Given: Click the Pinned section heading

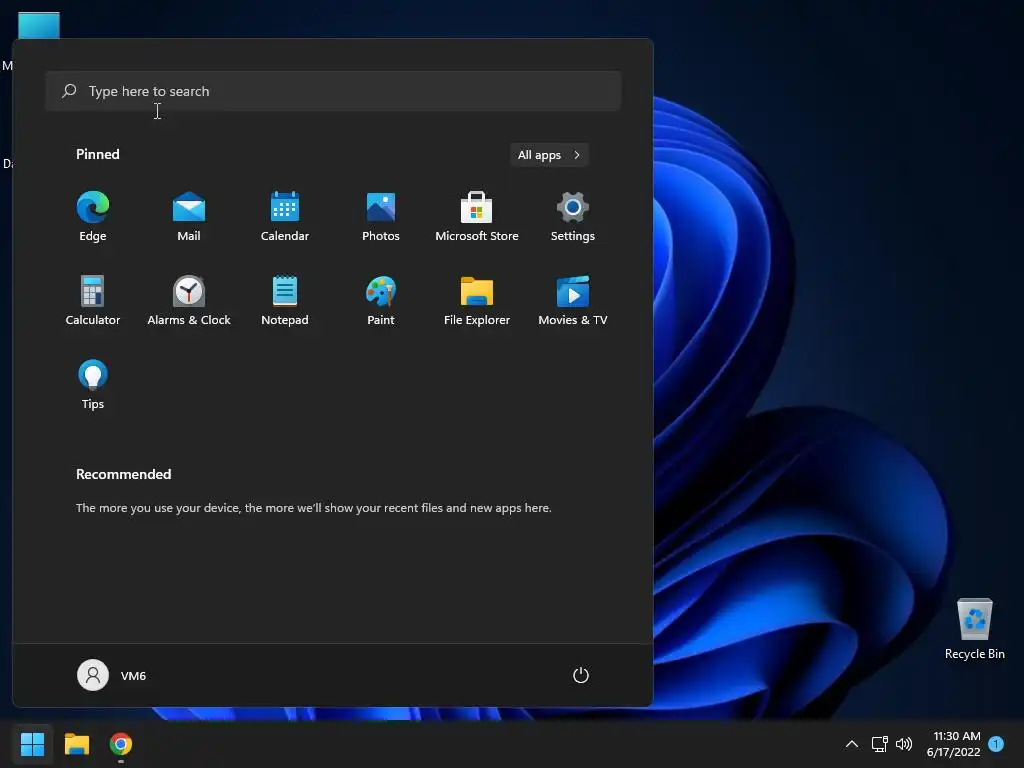Looking at the screenshot, I should click(98, 154).
